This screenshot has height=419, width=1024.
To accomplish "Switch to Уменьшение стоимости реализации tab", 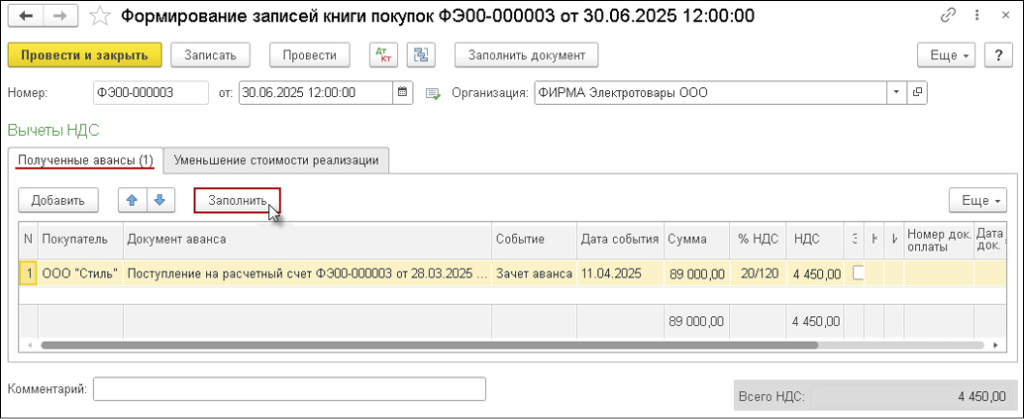I will click(276, 160).
